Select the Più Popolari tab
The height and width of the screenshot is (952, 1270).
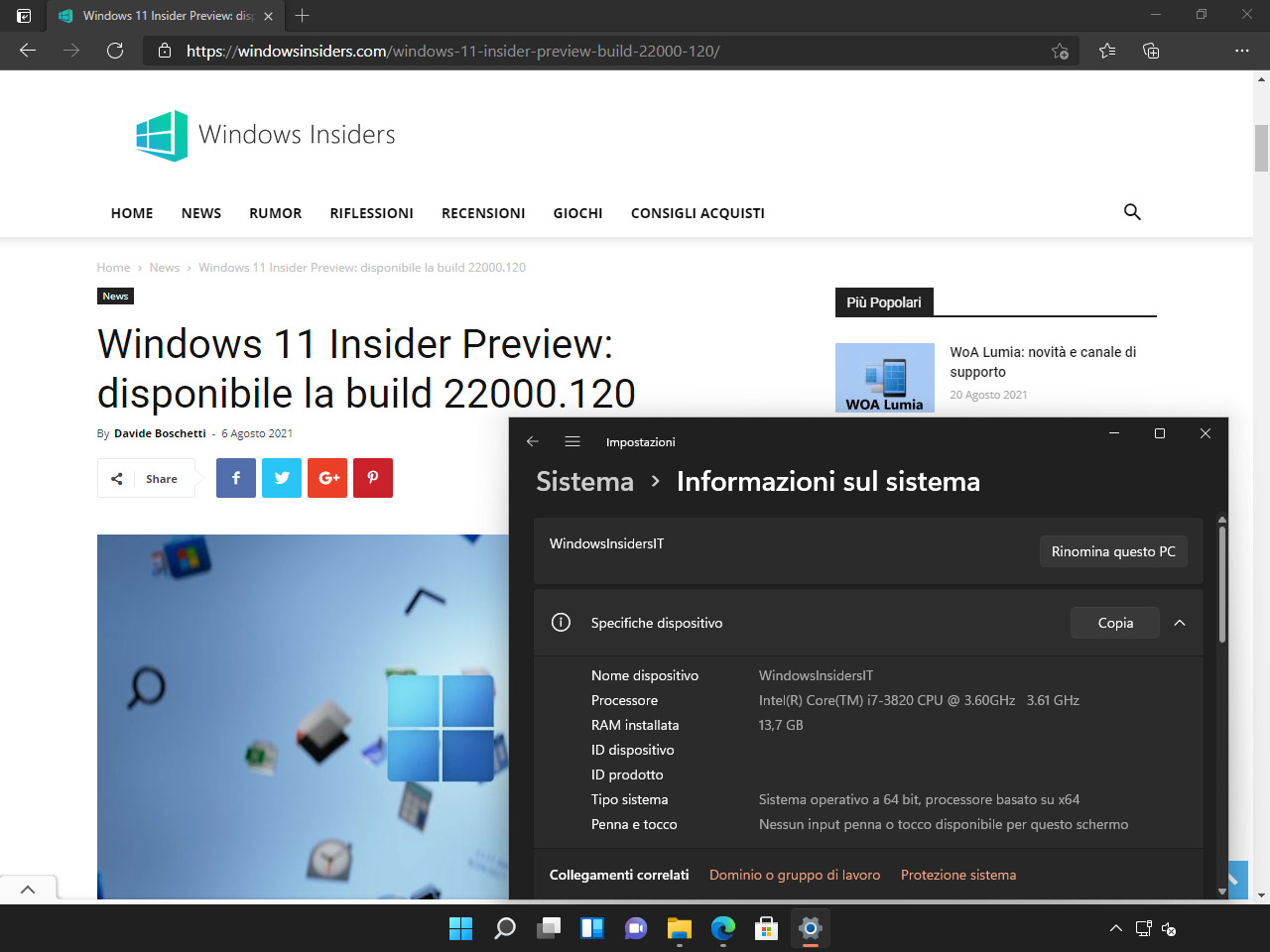pyautogui.click(x=884, y=302)
